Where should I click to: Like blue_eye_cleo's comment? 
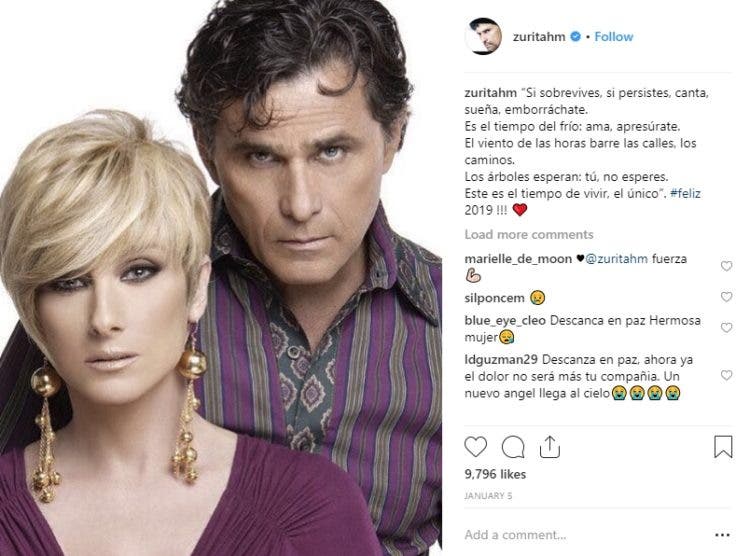[x=726, y=328]
